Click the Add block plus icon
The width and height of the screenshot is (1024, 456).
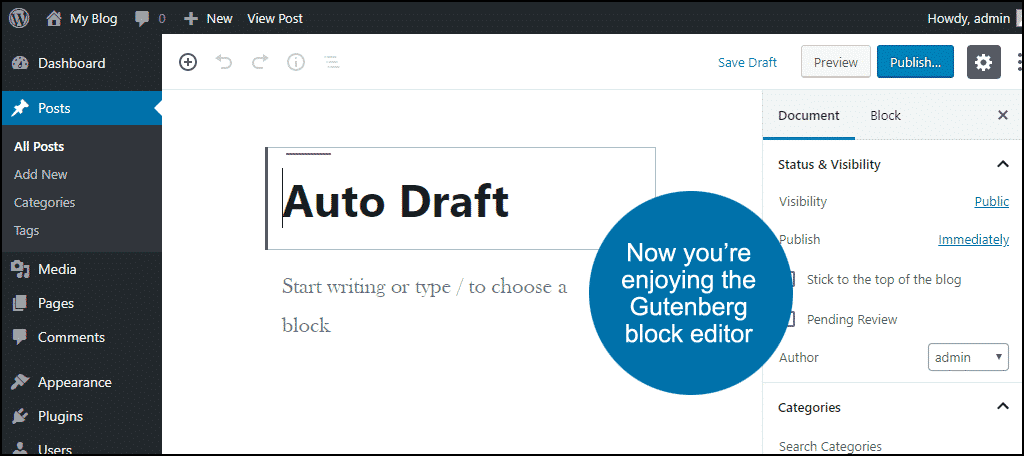pyautogui.click(x=188, y=62)
